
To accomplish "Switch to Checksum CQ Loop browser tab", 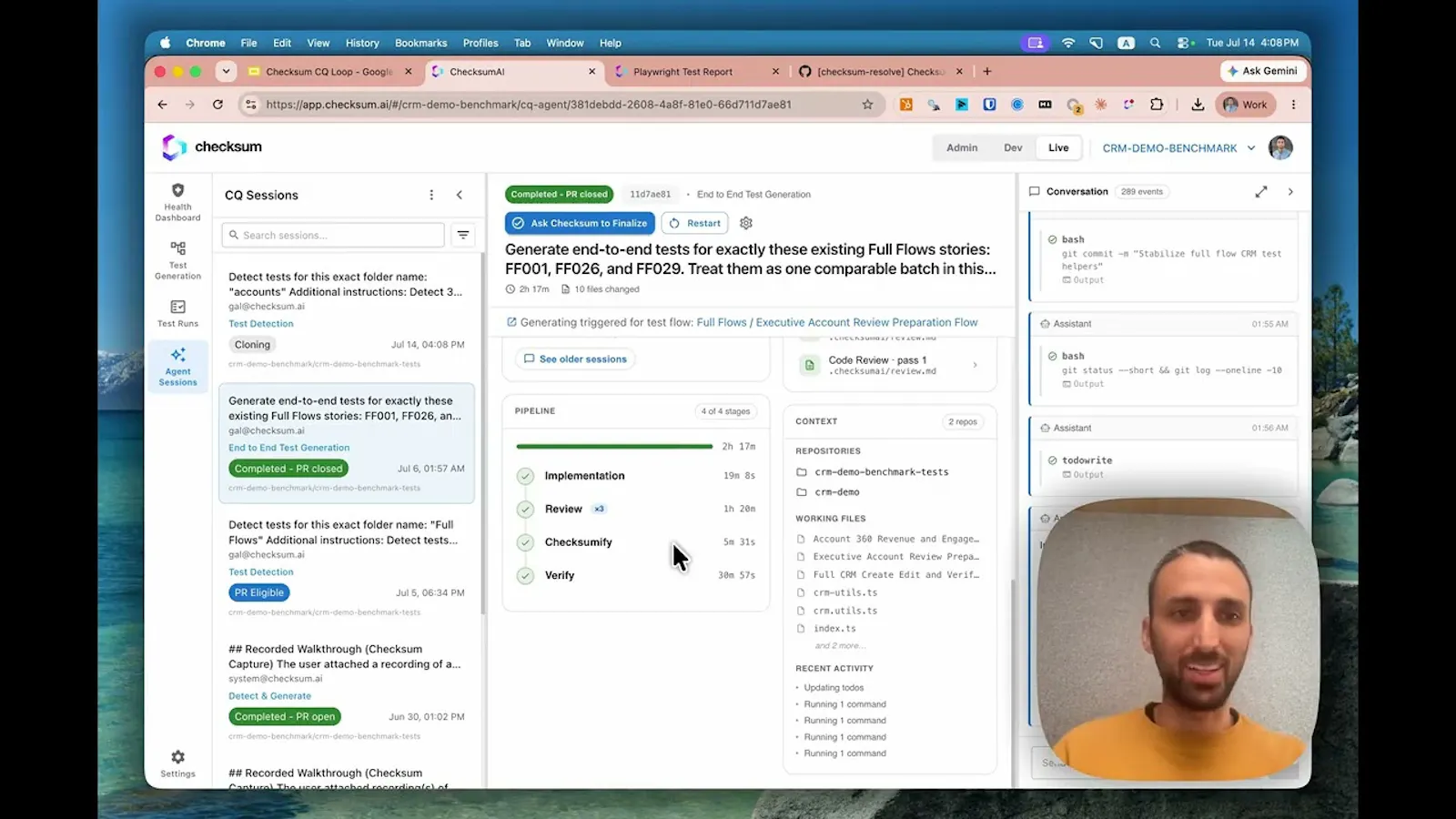I will [329, 72].
